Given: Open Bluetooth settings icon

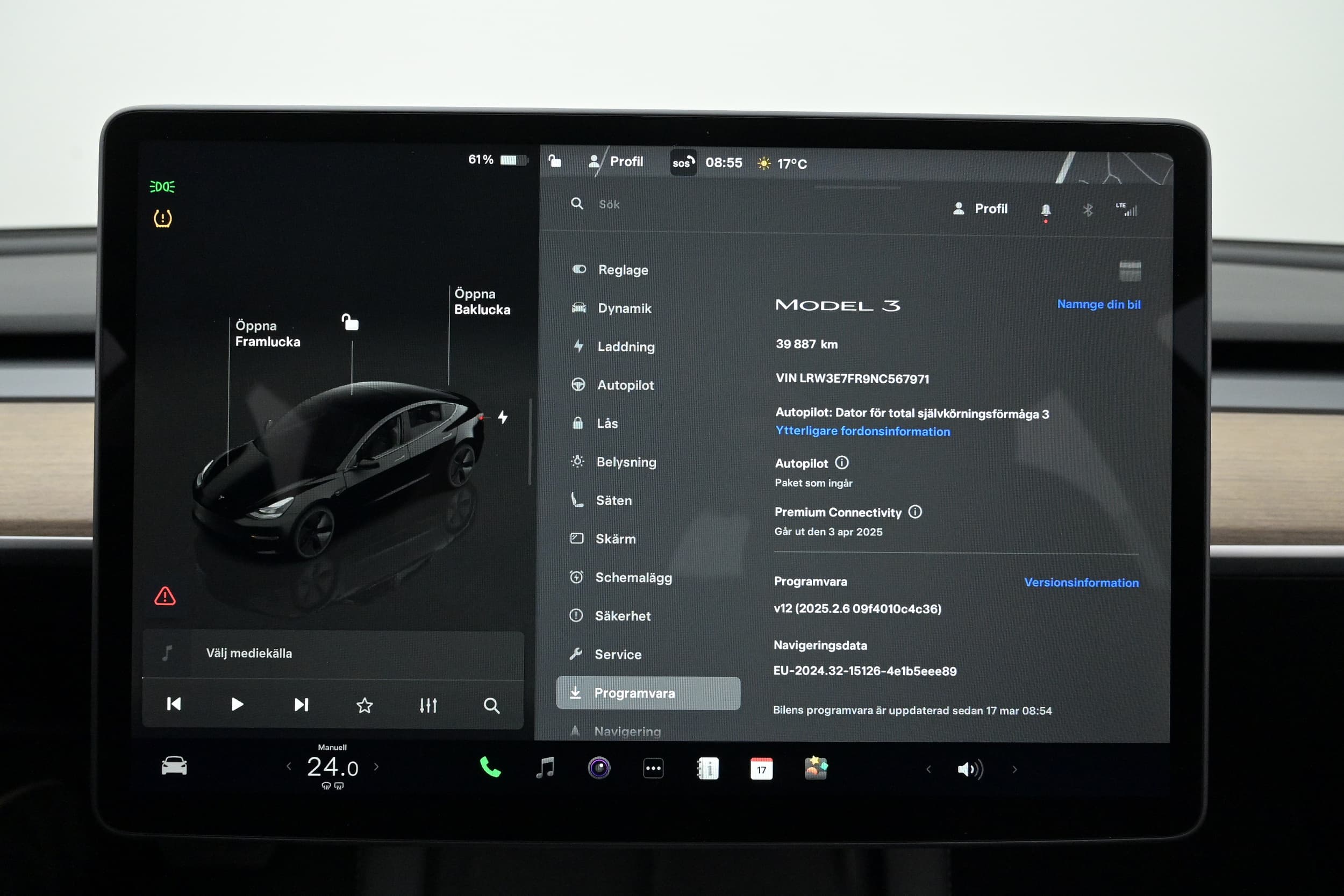Looking at the screenshot, I should point(1088,210).
